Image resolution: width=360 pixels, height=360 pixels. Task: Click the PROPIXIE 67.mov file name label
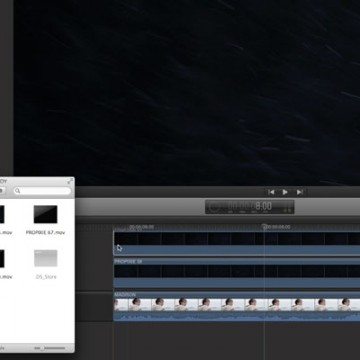point(45,232)
